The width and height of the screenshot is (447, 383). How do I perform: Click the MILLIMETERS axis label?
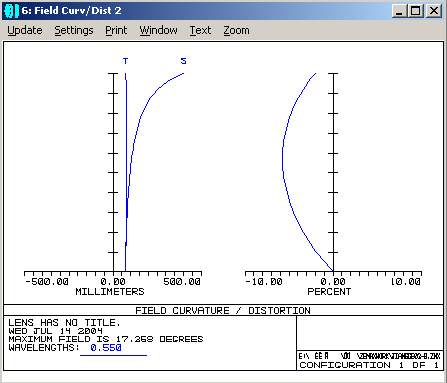110,292
